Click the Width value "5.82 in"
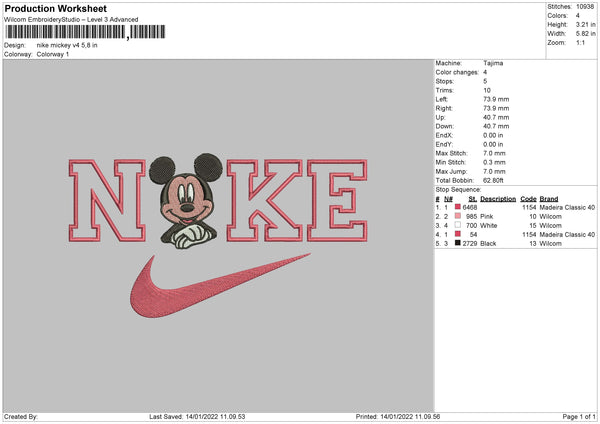 click(x=585, y=34)
